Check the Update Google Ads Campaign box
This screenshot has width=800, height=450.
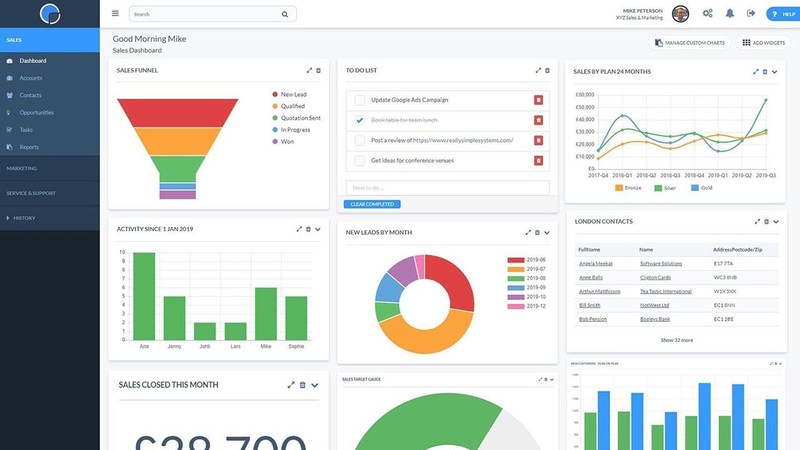click(x=360, y=100)
